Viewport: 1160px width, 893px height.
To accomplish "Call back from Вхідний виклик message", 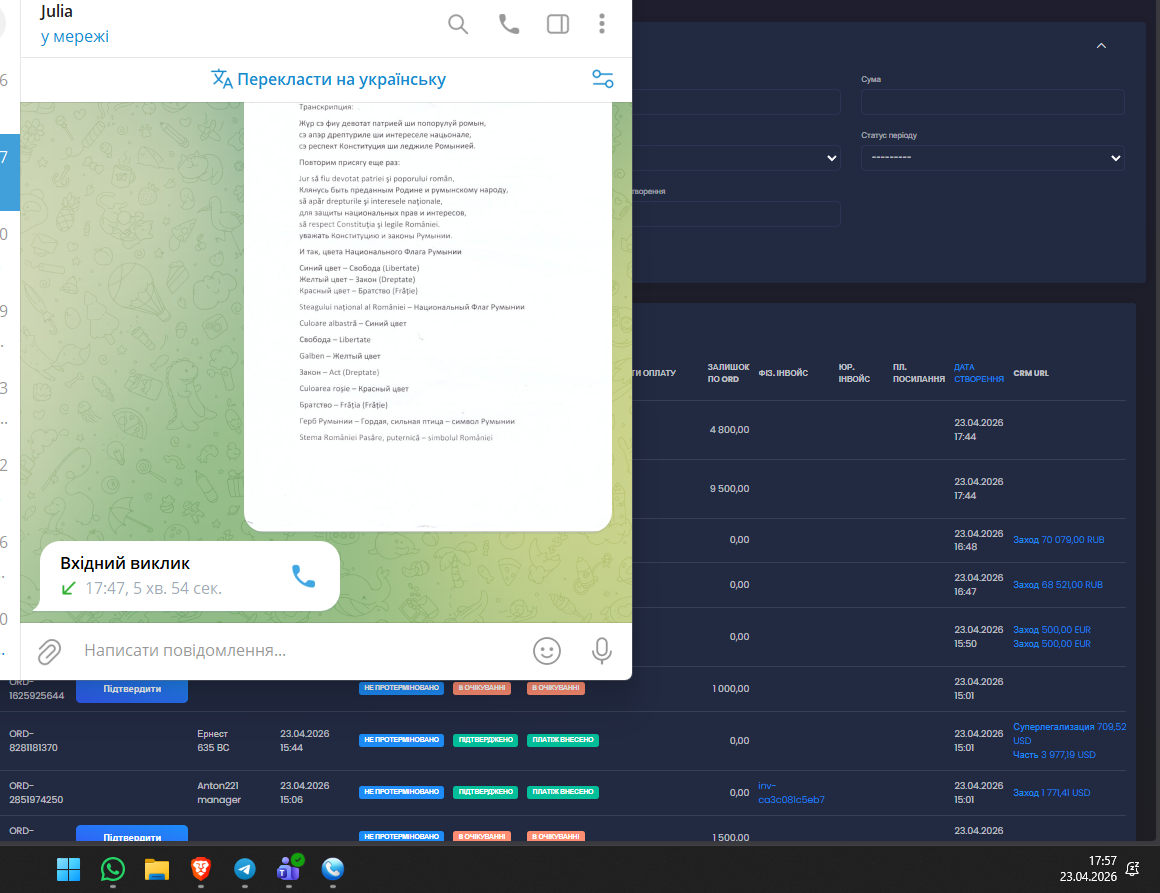I will pyautogui.click(x=303, y=576).
